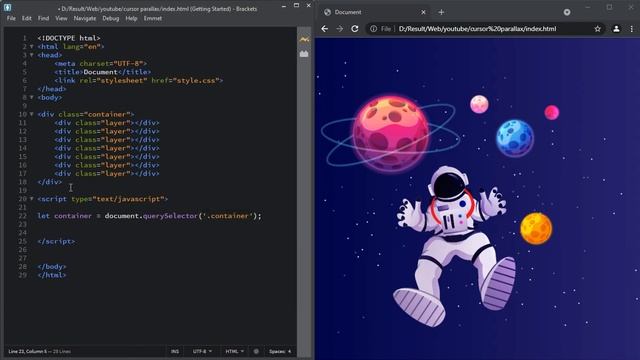Click the querySelector text on line 22
640x360 pixels.
pyautogui.click(x=170, y=216)
